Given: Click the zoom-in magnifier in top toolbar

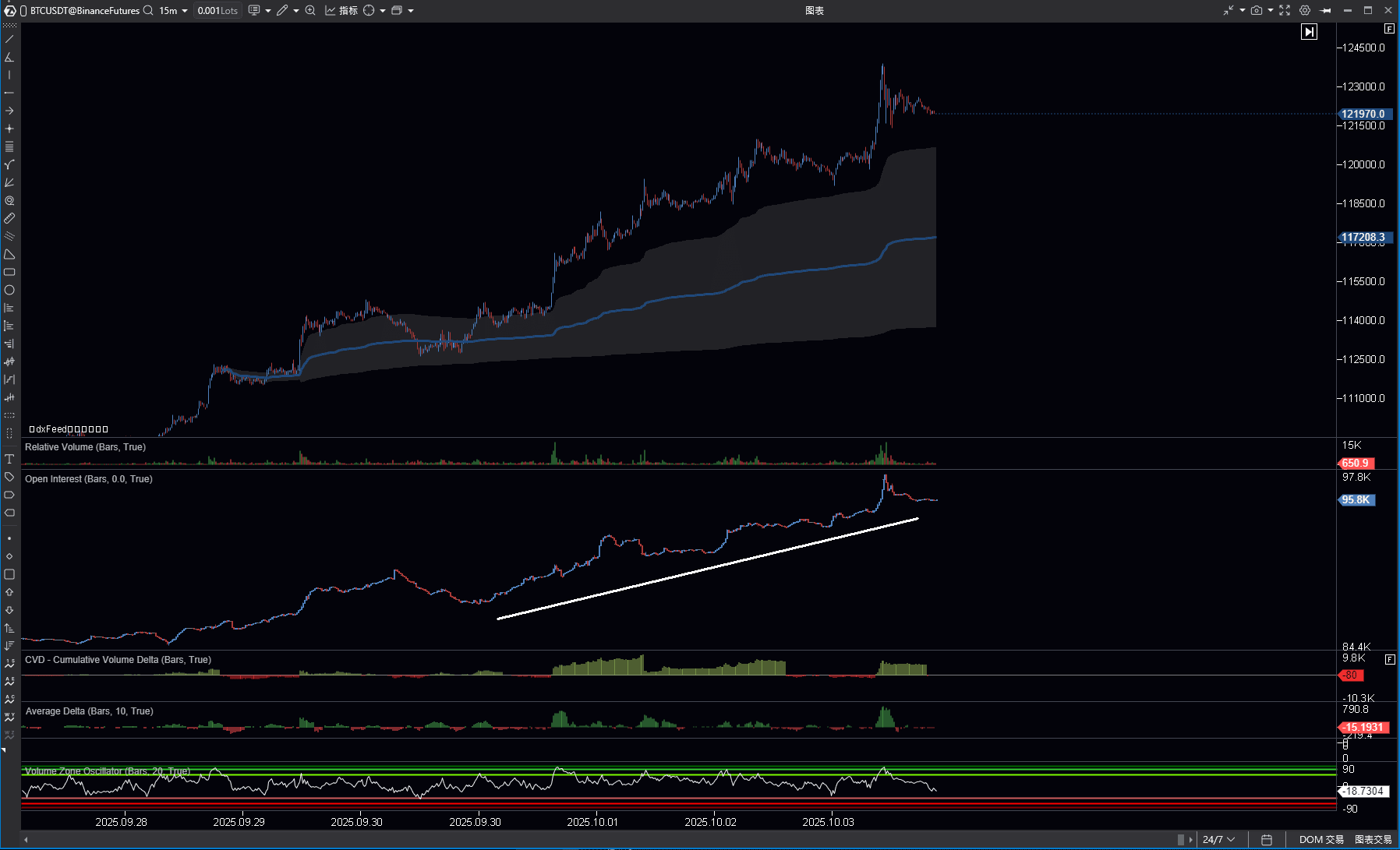Looking at the screenshot, I should 310,10.
